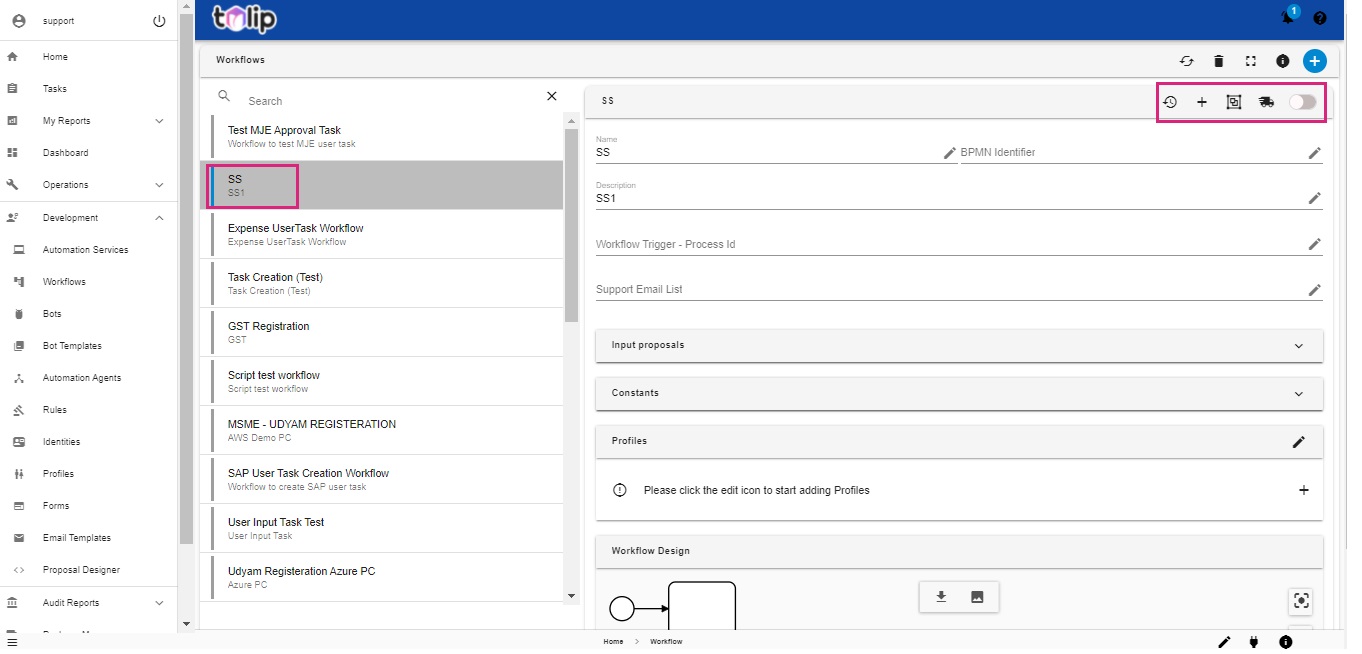Expand the Operations menu

tap(88, 185)
